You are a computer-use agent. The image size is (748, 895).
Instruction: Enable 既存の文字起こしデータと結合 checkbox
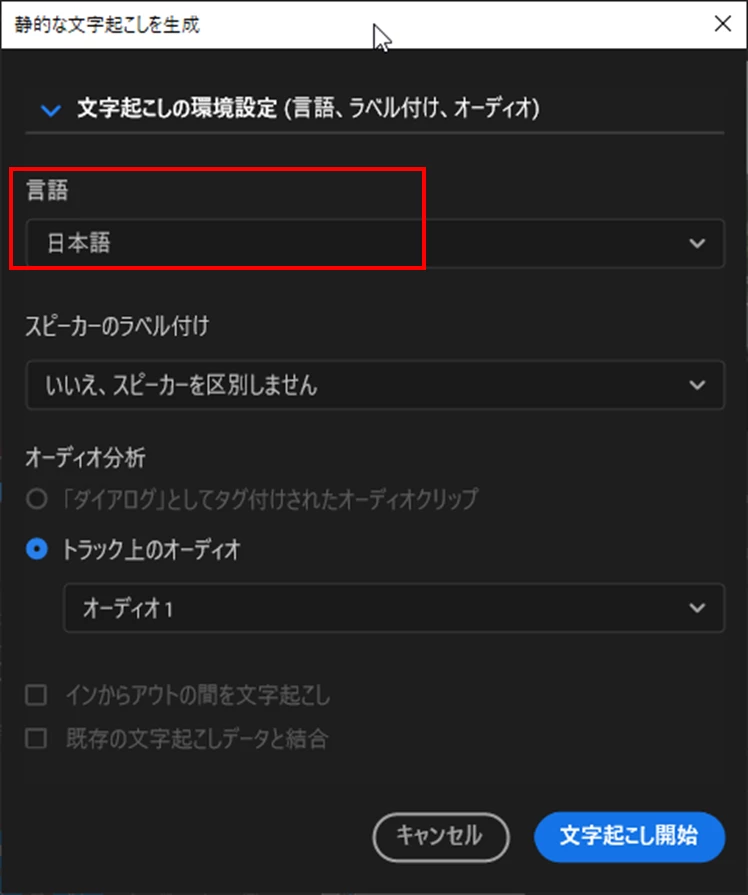[x=37, y=738]
